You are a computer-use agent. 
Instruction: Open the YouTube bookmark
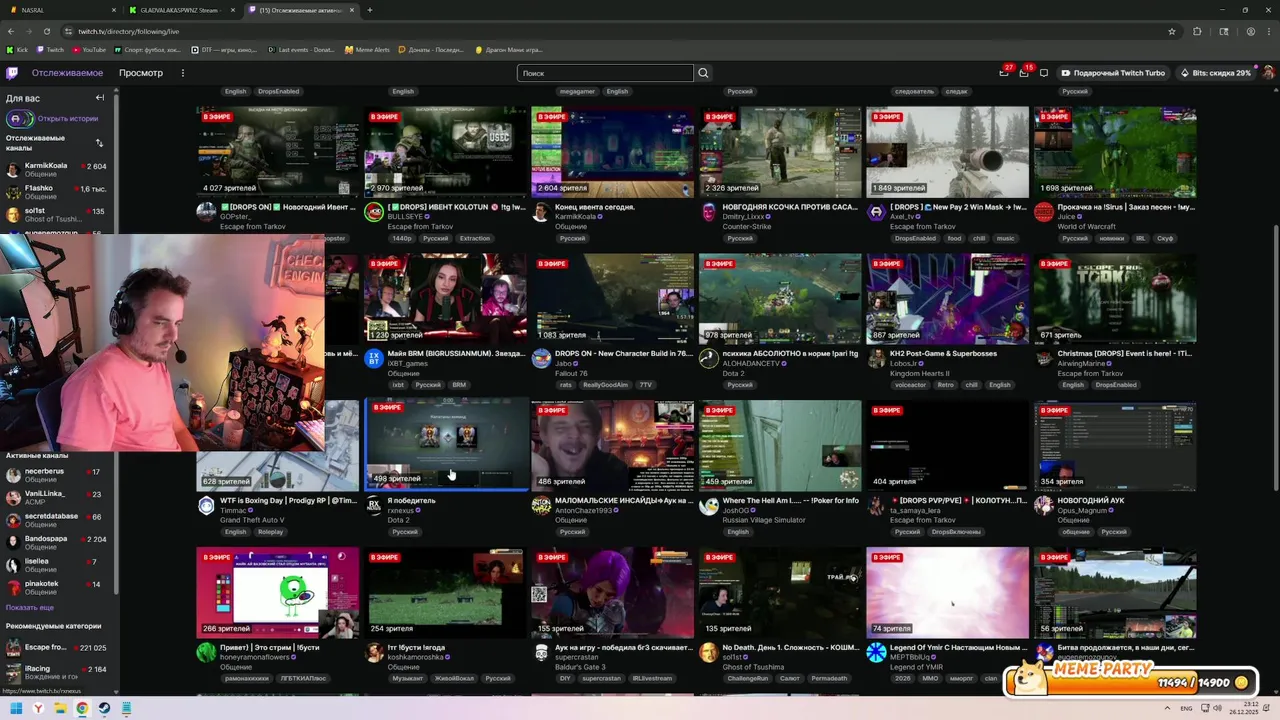coord(89,49)
